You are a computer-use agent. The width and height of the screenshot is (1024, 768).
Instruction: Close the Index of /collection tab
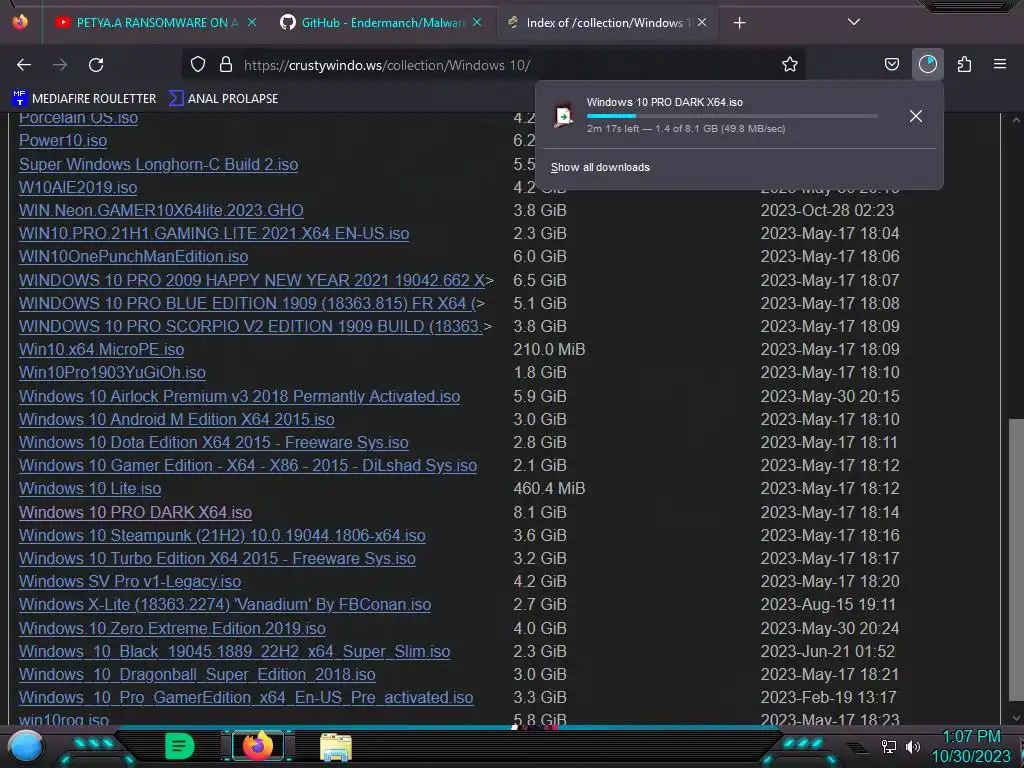coord(701,23)
